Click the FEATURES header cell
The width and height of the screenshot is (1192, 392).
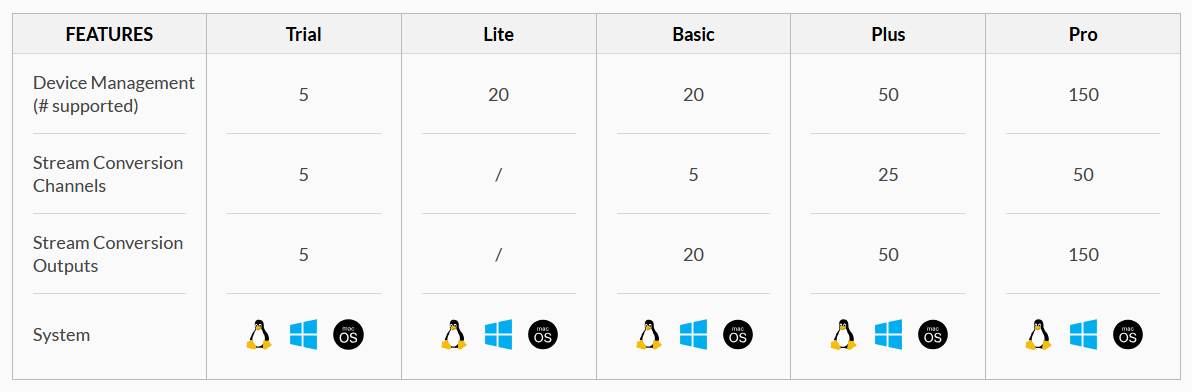coord(109,34)
